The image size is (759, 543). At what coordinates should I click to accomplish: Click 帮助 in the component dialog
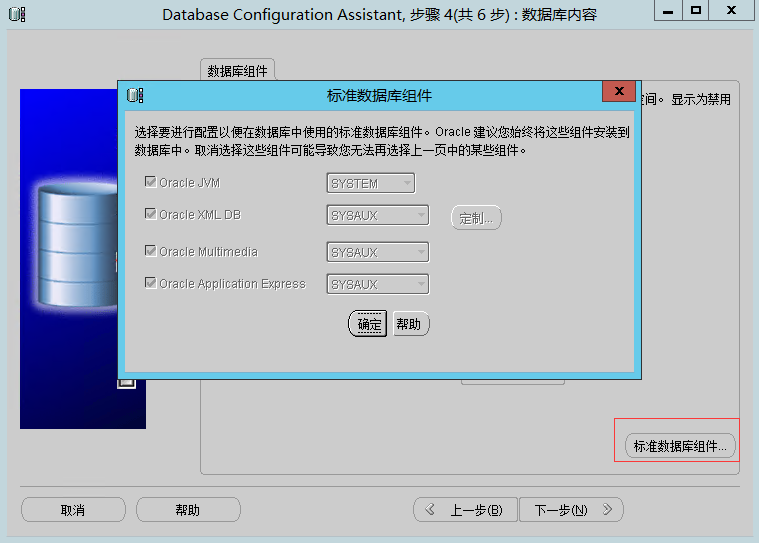411,324
